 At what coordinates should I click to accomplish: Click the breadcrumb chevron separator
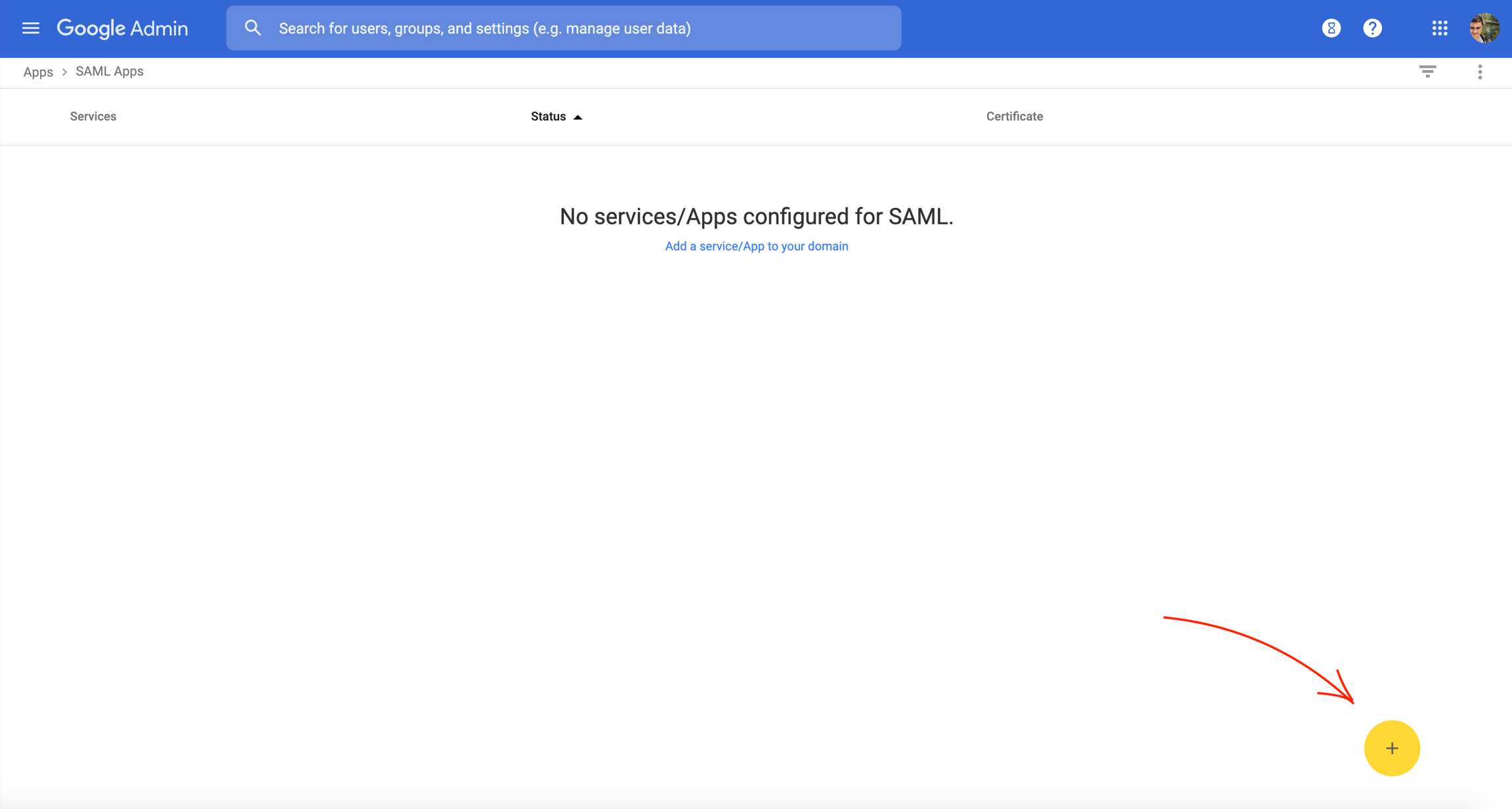coord(64,72)
